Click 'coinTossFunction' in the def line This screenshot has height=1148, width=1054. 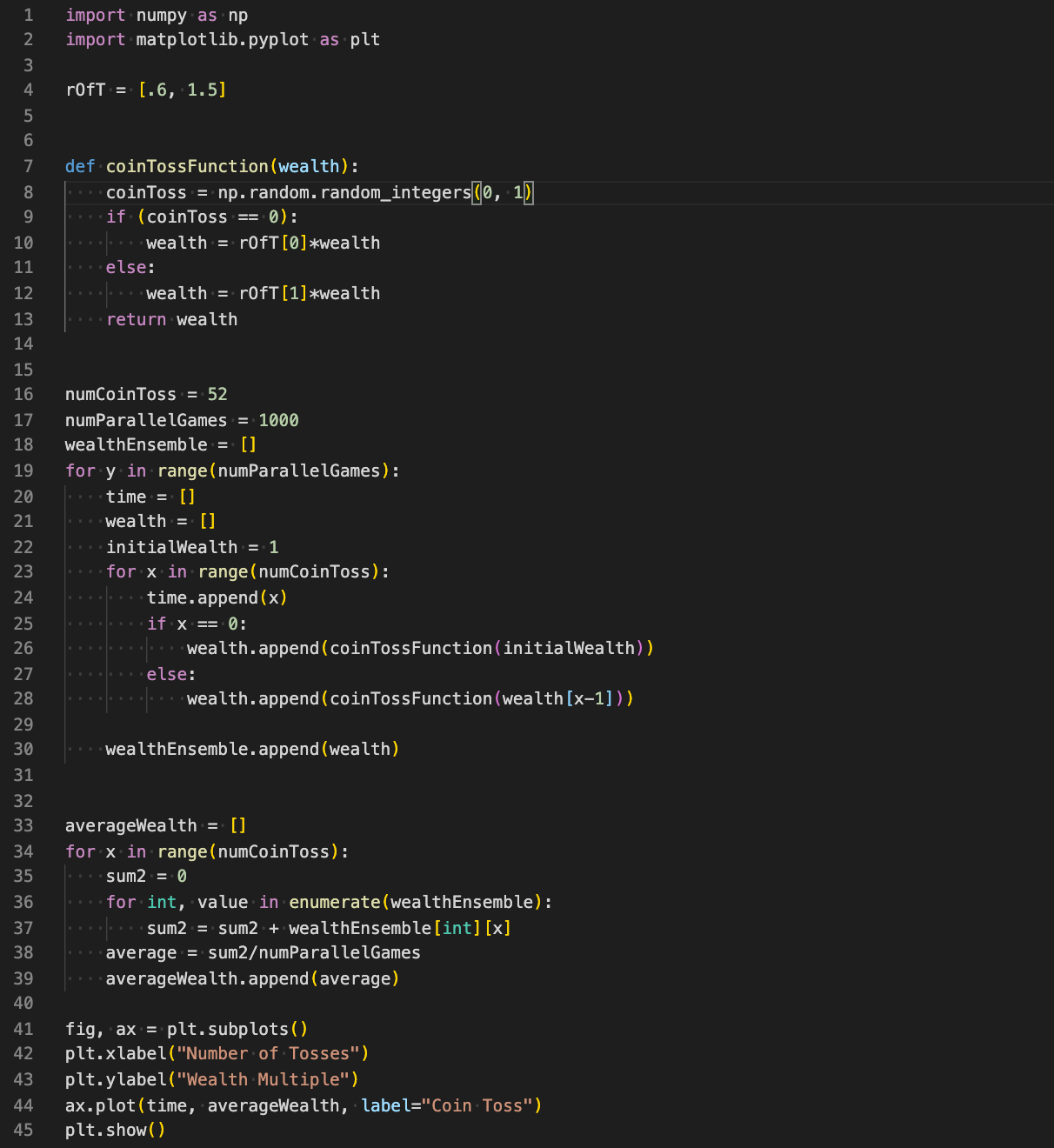(187, 166)
